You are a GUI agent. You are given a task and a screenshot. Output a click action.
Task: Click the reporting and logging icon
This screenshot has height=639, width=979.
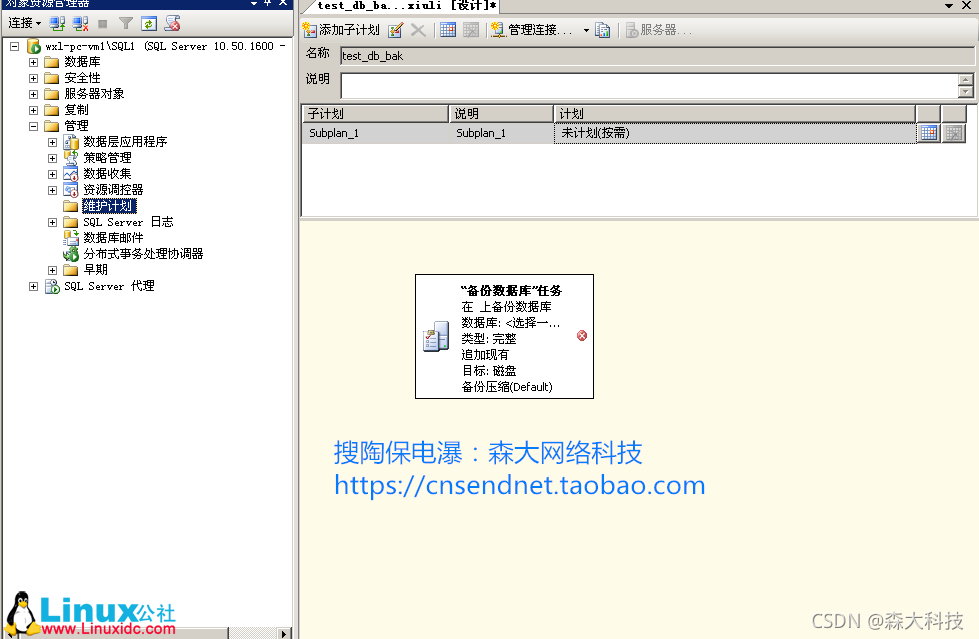pos(603,30)
